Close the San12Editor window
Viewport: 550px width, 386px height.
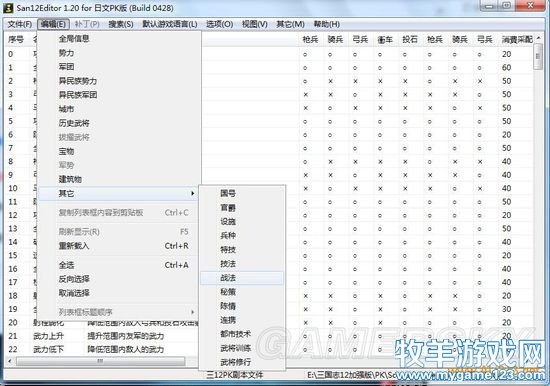coord(530,5)
